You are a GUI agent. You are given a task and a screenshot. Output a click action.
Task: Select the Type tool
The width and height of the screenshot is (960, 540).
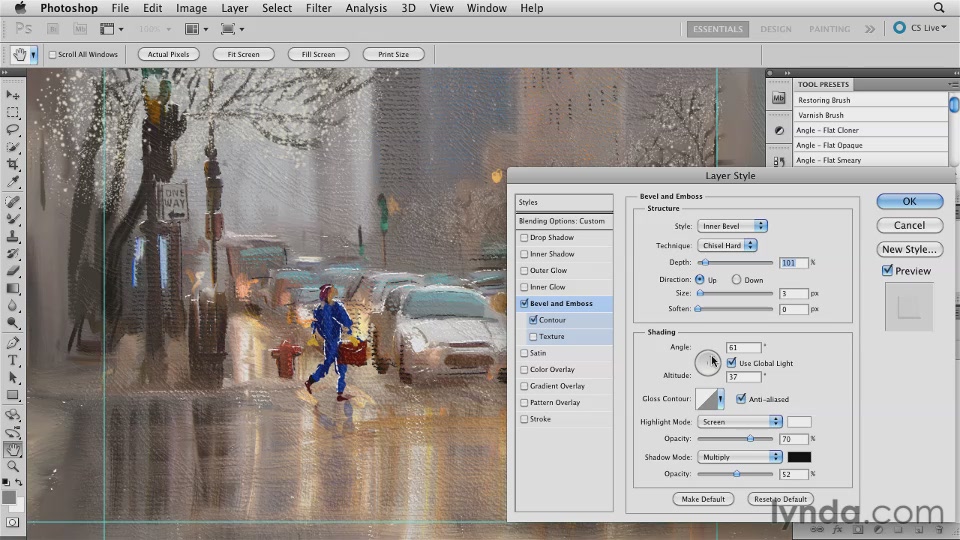pos(12,360)
